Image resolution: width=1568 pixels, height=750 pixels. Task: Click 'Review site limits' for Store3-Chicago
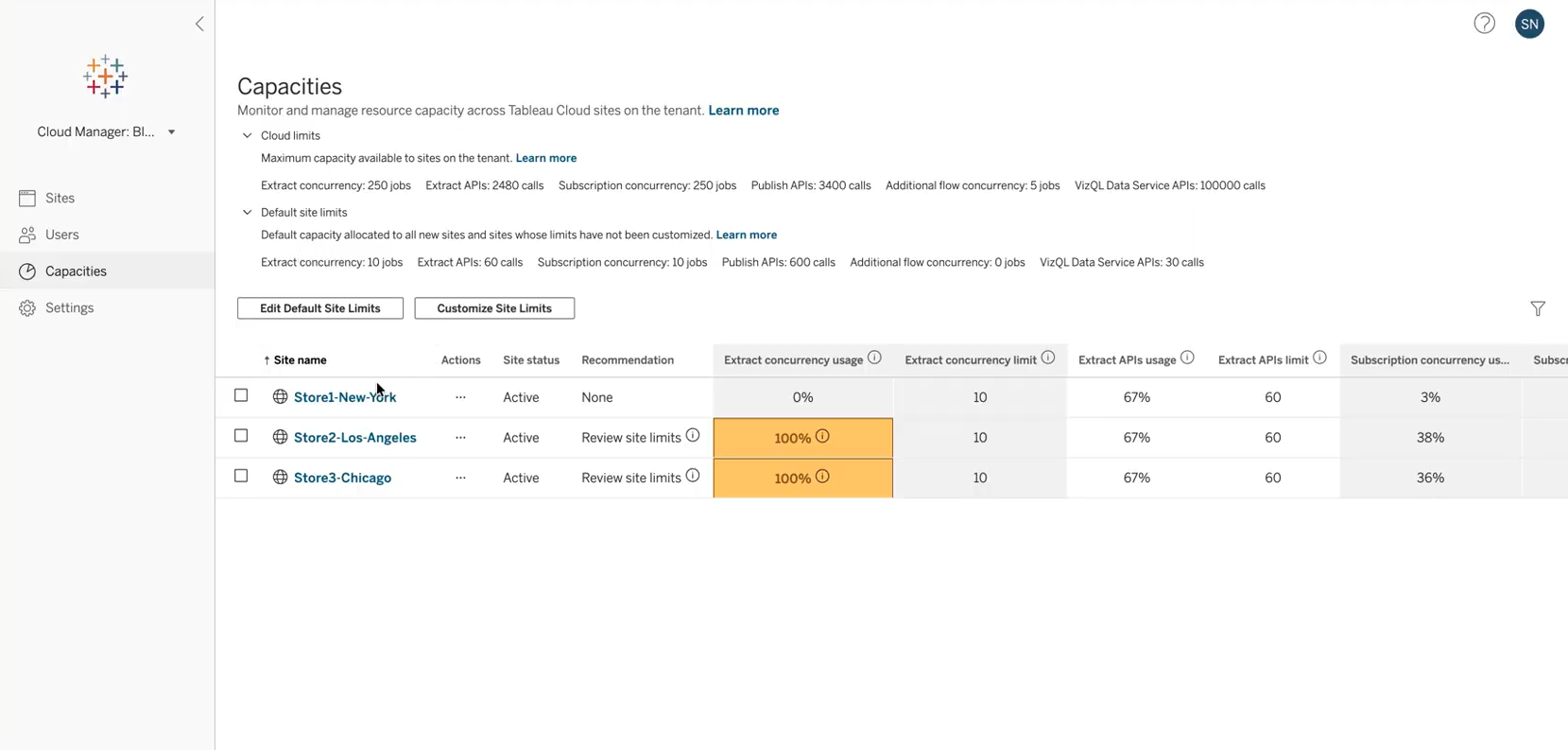pos(631,478)
